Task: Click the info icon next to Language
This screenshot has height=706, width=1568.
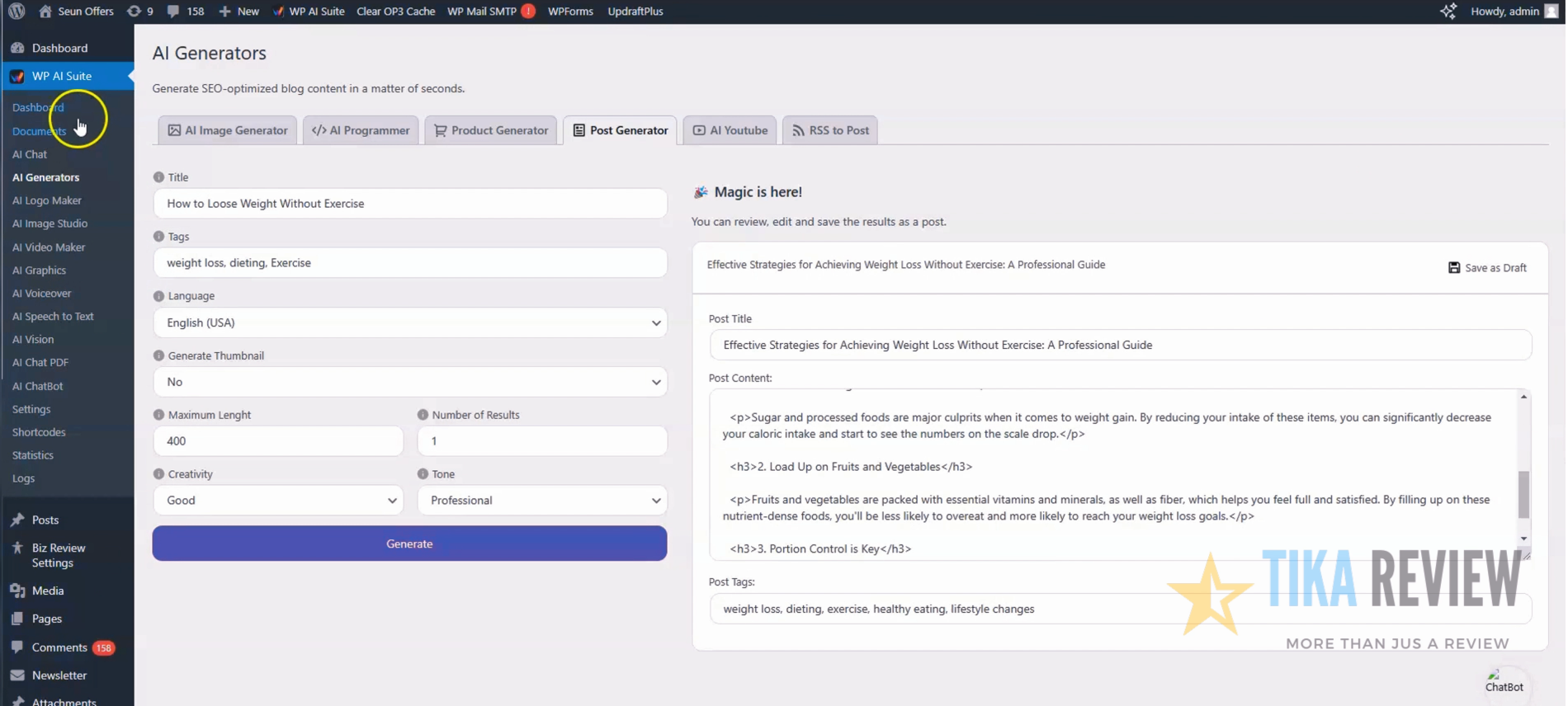Action: tap(158, 296)
